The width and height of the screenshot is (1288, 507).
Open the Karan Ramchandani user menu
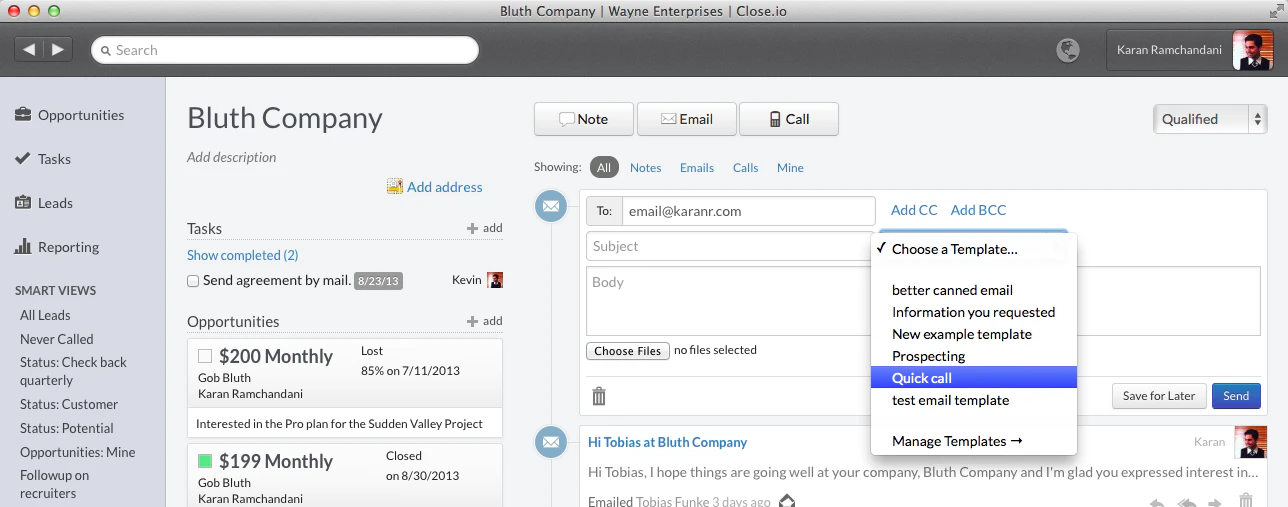coord(1189,50)
